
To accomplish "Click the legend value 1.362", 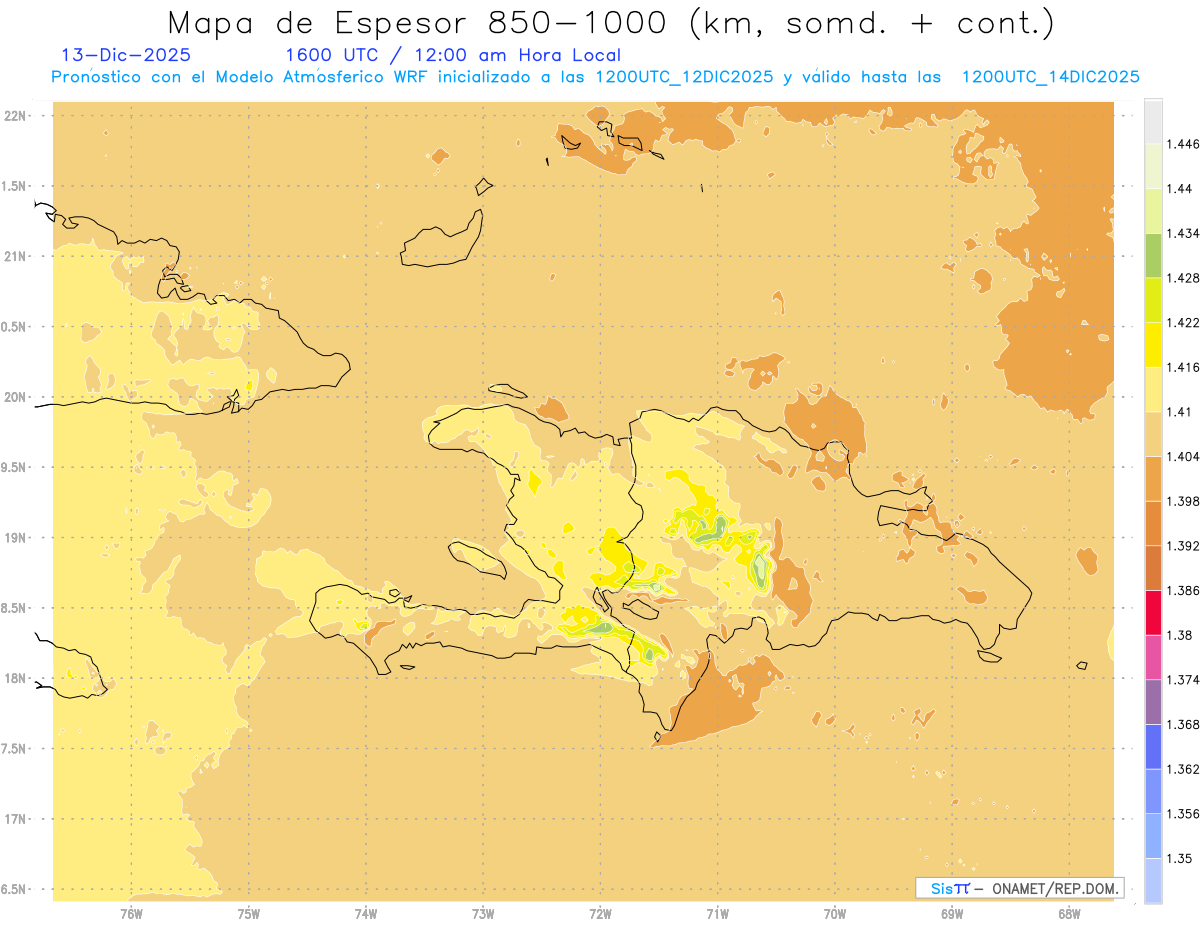I will 1183,769.
